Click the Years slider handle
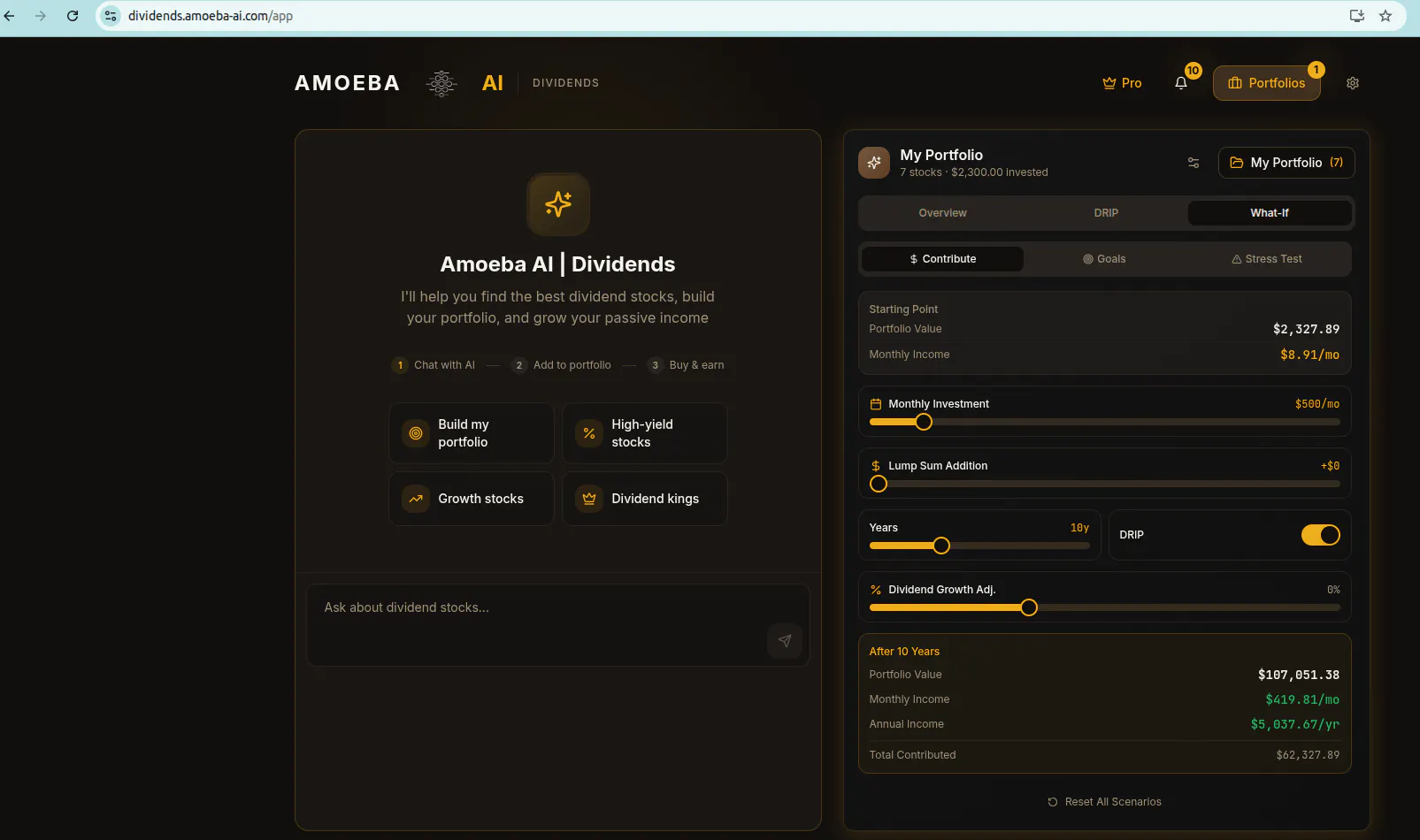 coord(941,546)
